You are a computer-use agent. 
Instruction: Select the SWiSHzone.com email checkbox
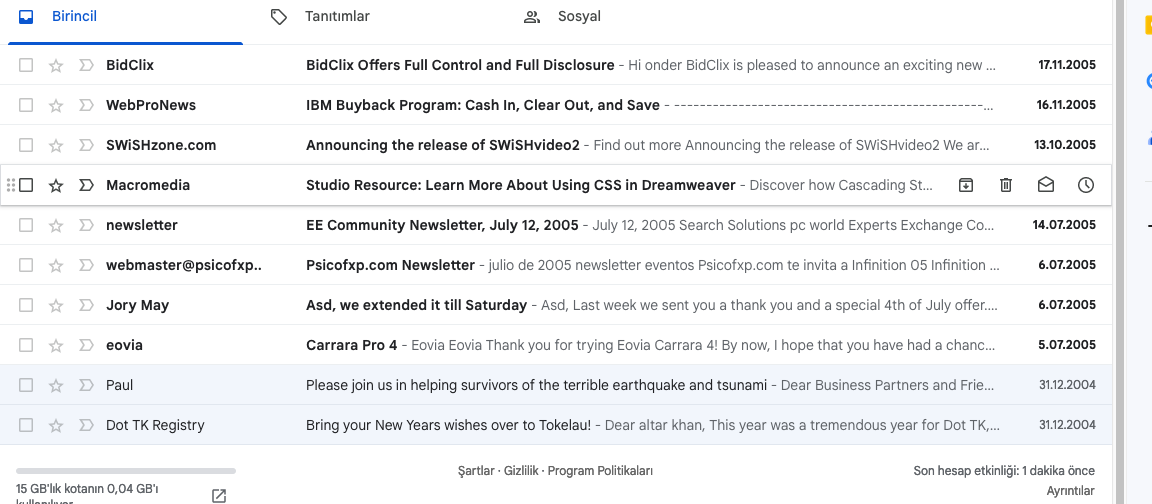[26, 145]
